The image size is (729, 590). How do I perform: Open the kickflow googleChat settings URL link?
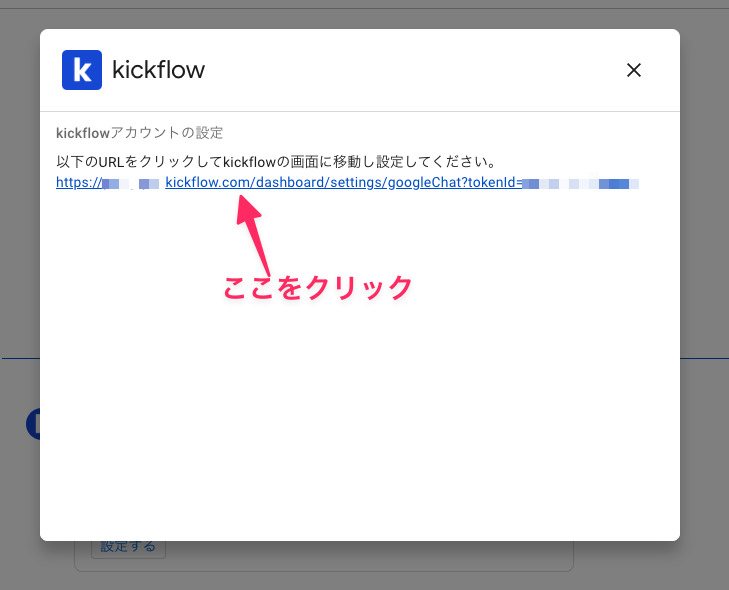347,183
